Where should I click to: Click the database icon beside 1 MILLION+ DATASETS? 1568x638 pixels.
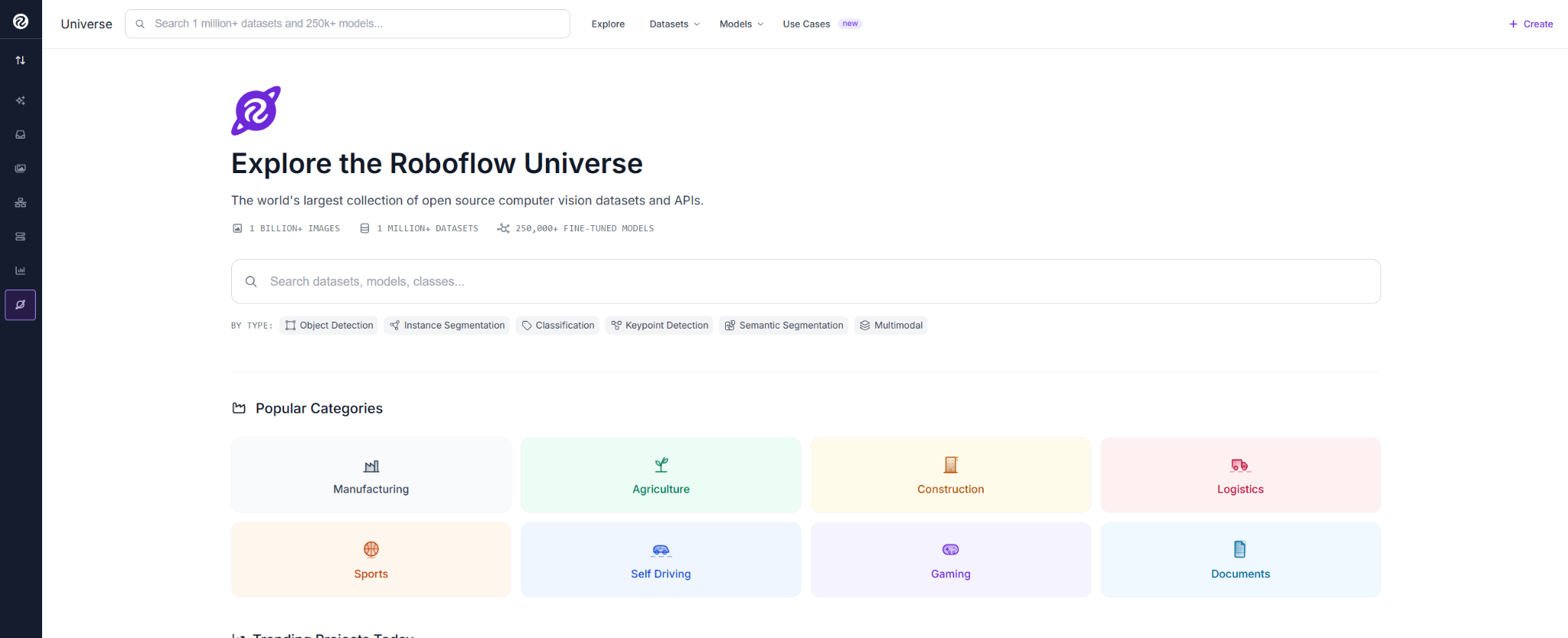364,228
